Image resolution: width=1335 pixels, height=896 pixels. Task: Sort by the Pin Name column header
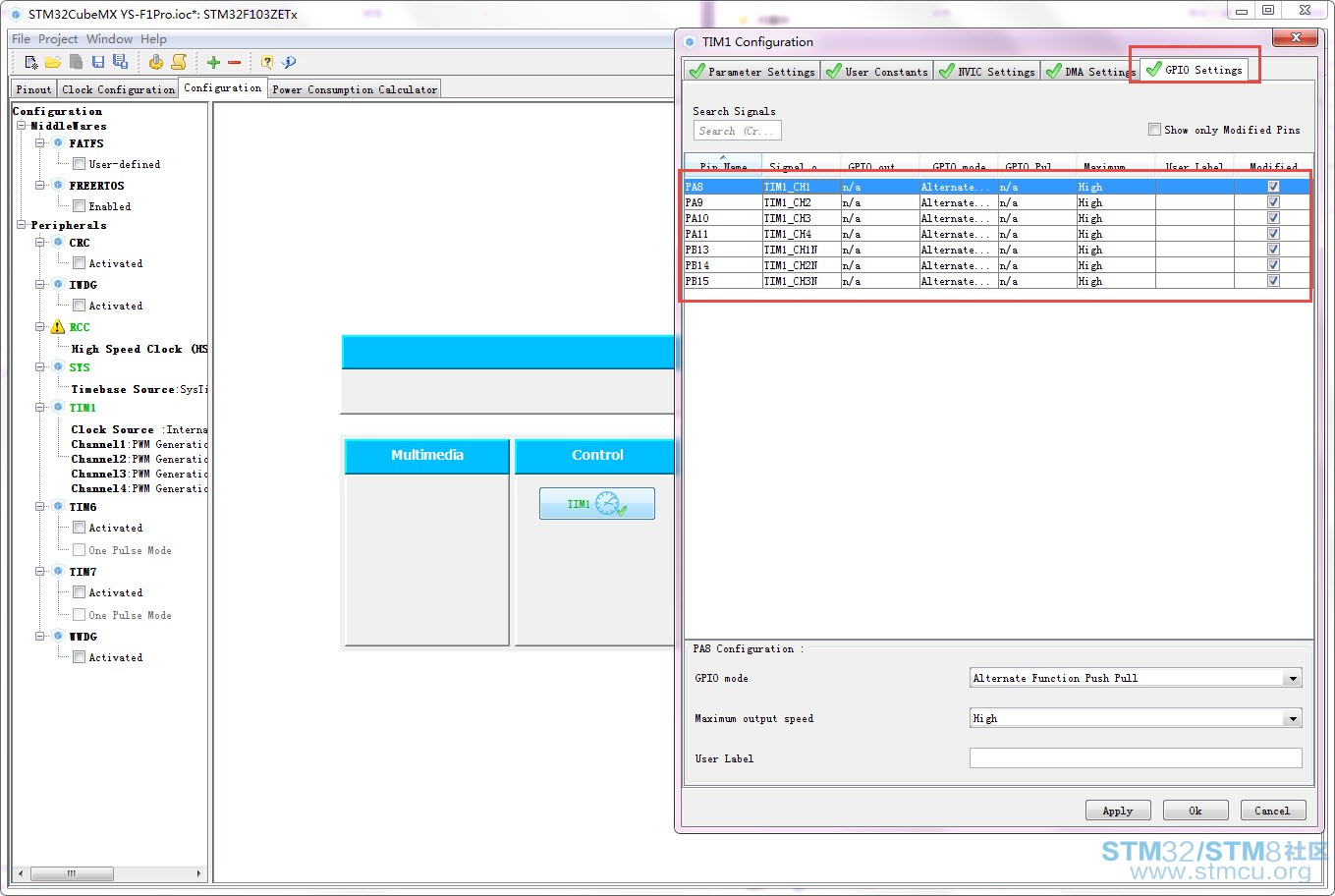[x=723, y=165]
